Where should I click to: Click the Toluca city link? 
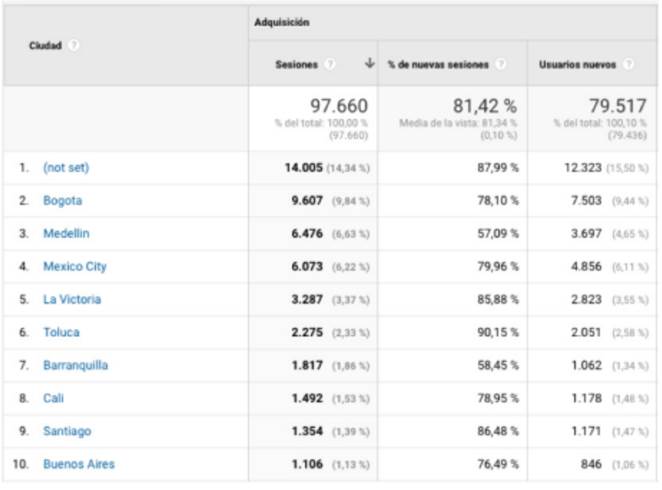point(61,332)
